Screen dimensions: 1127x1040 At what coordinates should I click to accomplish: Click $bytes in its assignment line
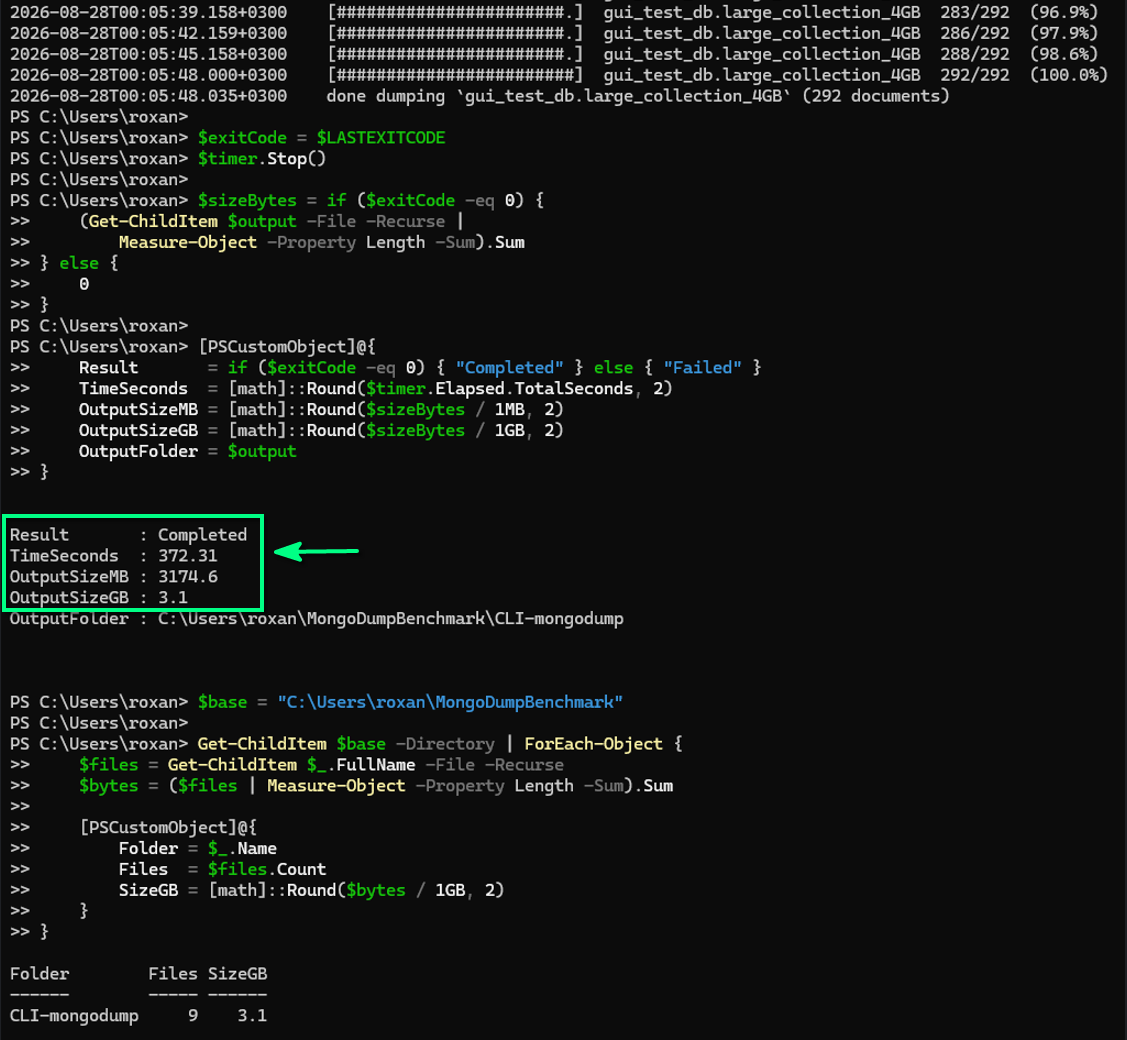109,786
